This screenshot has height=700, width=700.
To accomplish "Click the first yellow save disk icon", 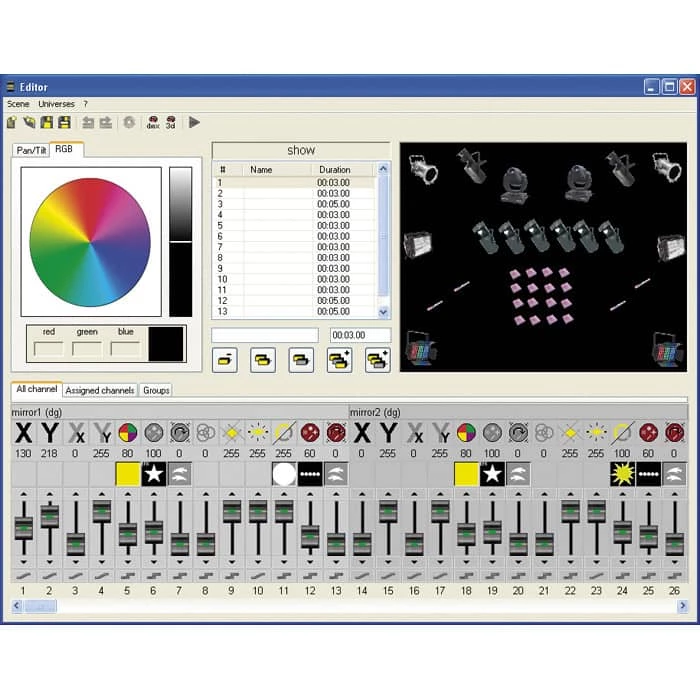I will (46, 122).
